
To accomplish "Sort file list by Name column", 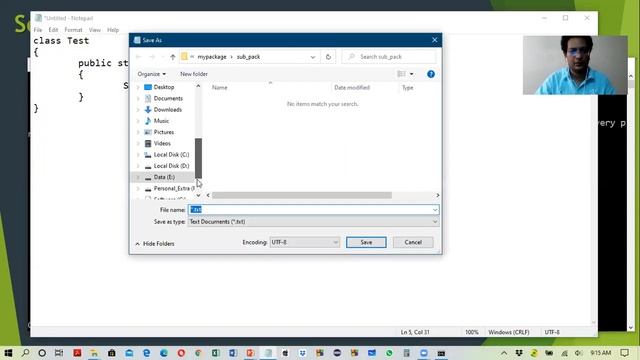I will click(220, 87).
